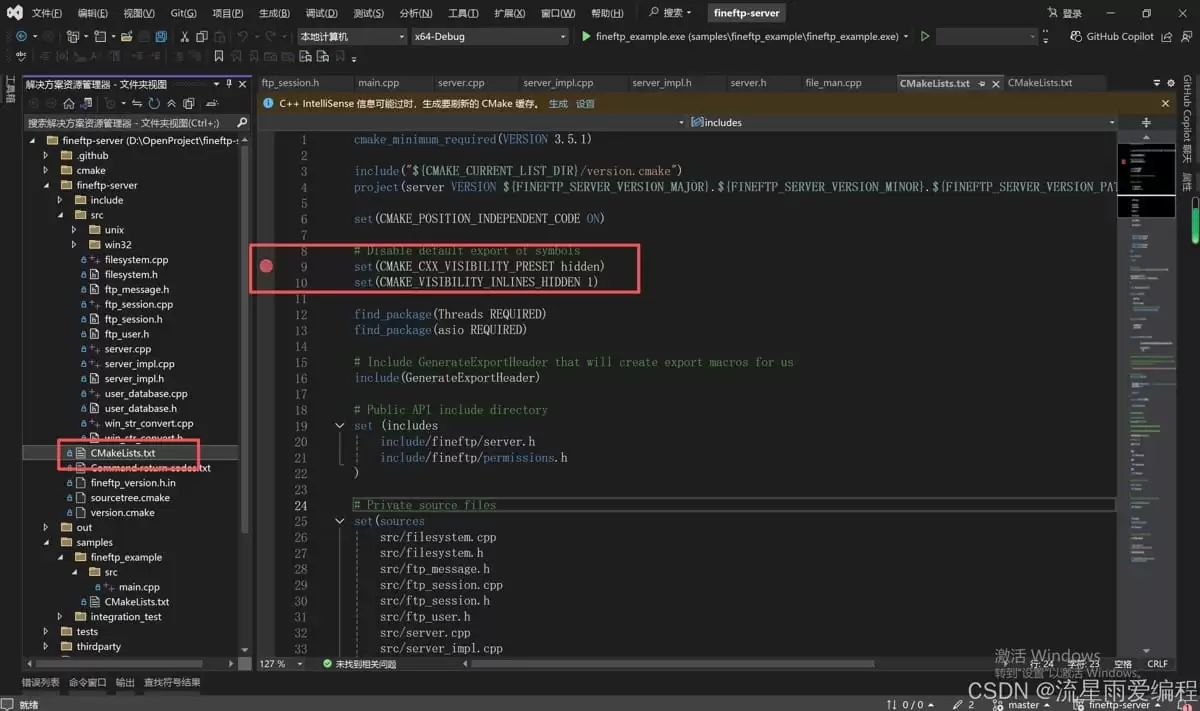
Task: Switch to the main.cpp tab
Action: click(378, 83)
